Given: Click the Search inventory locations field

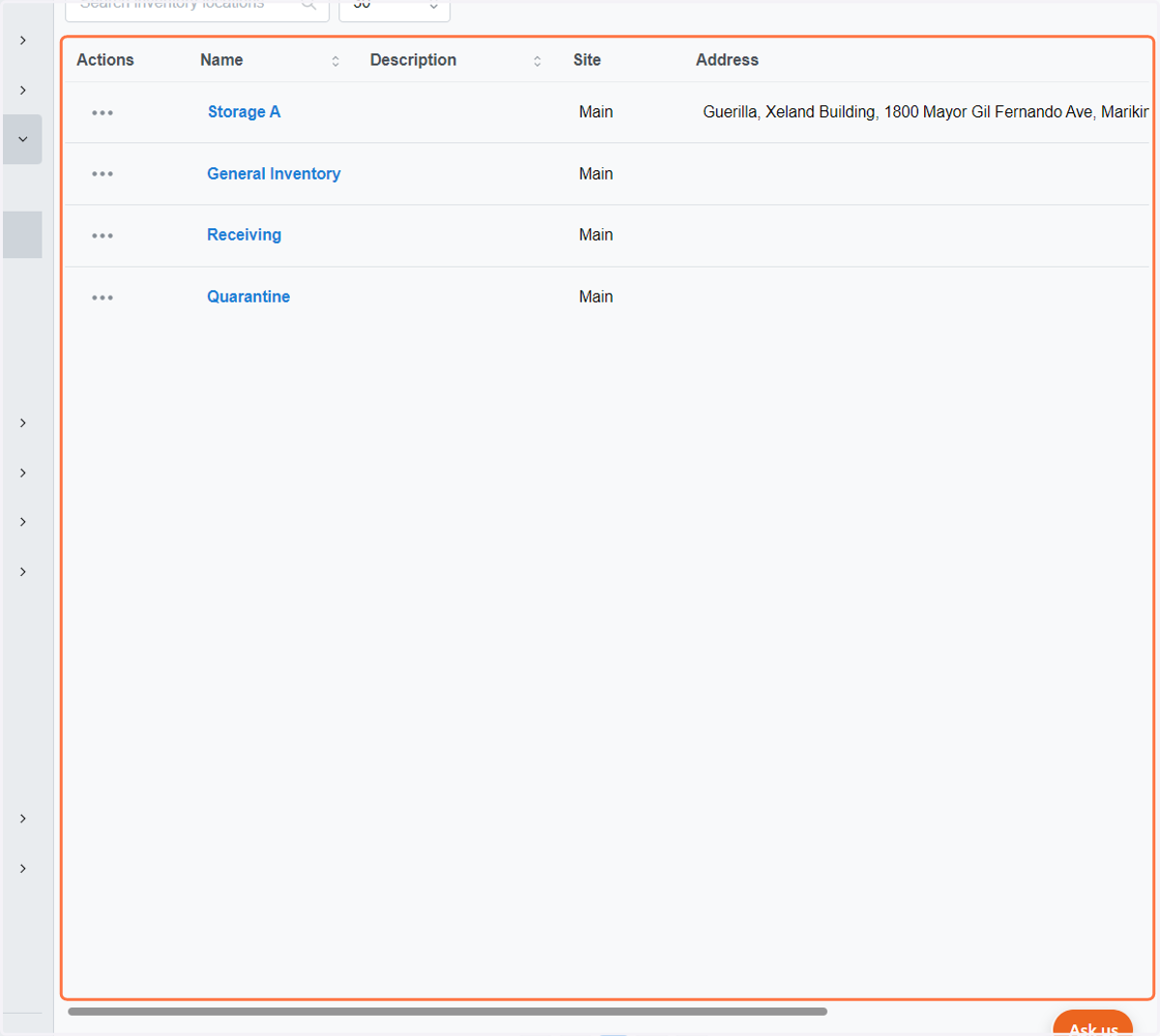Looking at the screenshot, I should [x=197, y=10].
